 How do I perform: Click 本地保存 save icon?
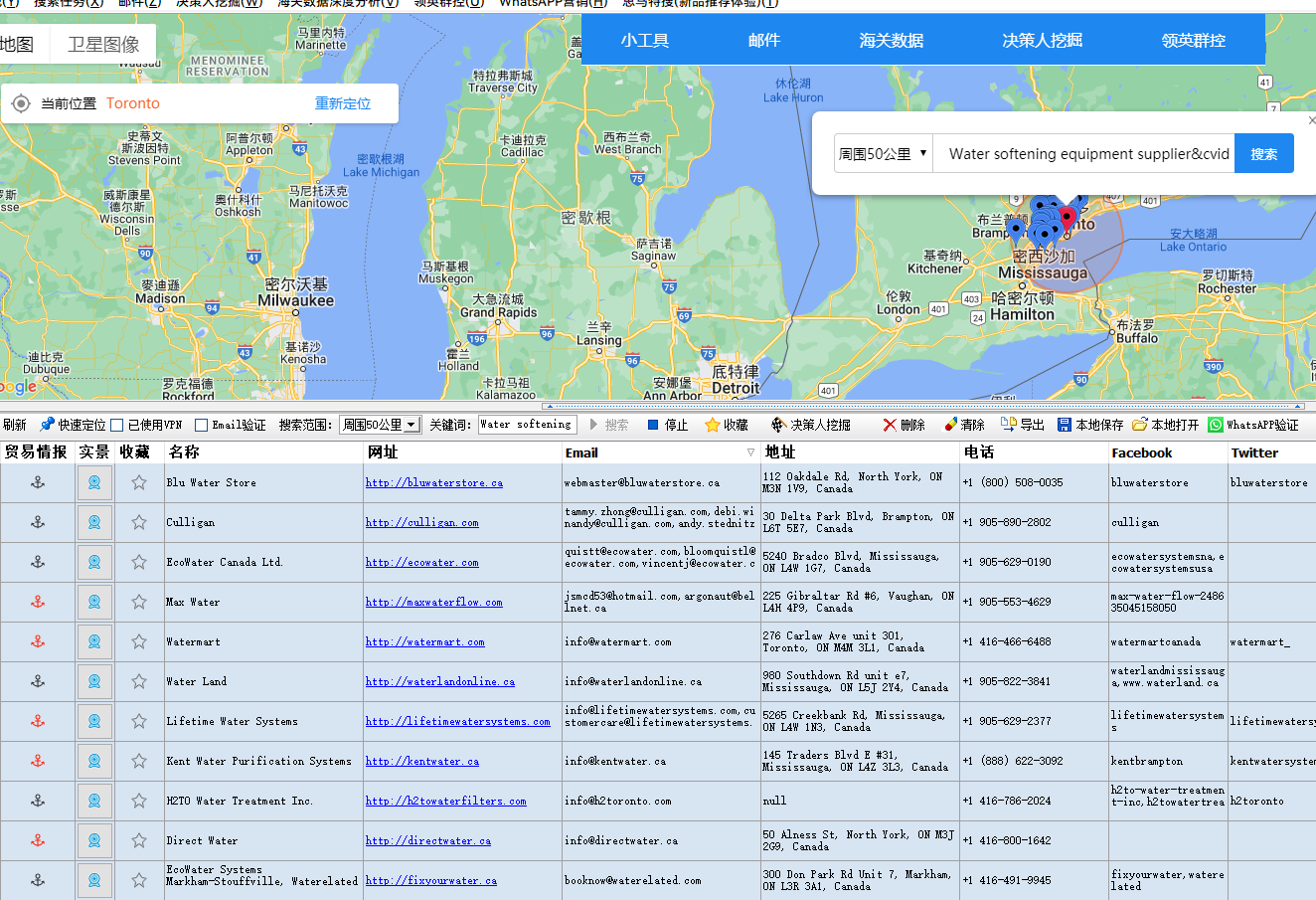coord(1090,425)
